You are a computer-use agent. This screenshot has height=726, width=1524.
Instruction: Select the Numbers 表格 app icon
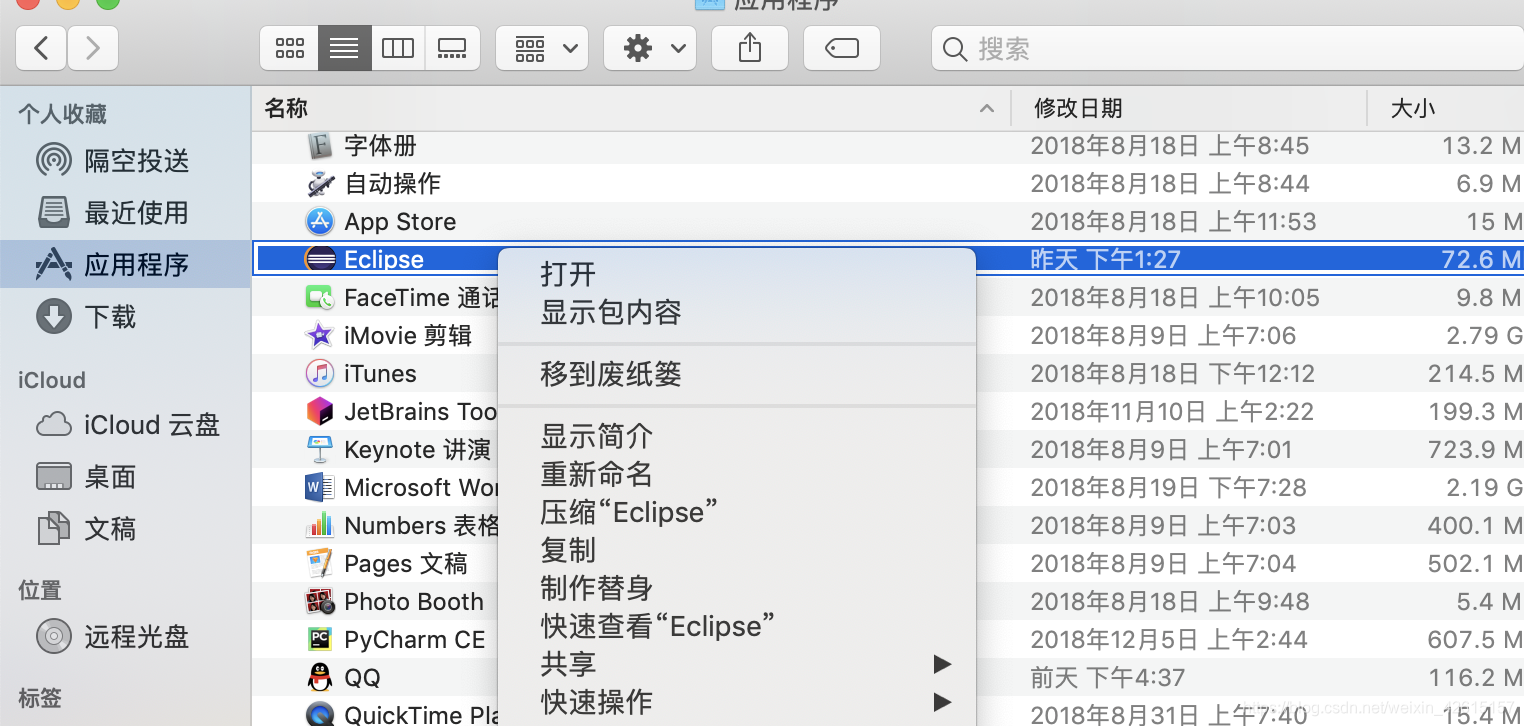click(319, 525)
